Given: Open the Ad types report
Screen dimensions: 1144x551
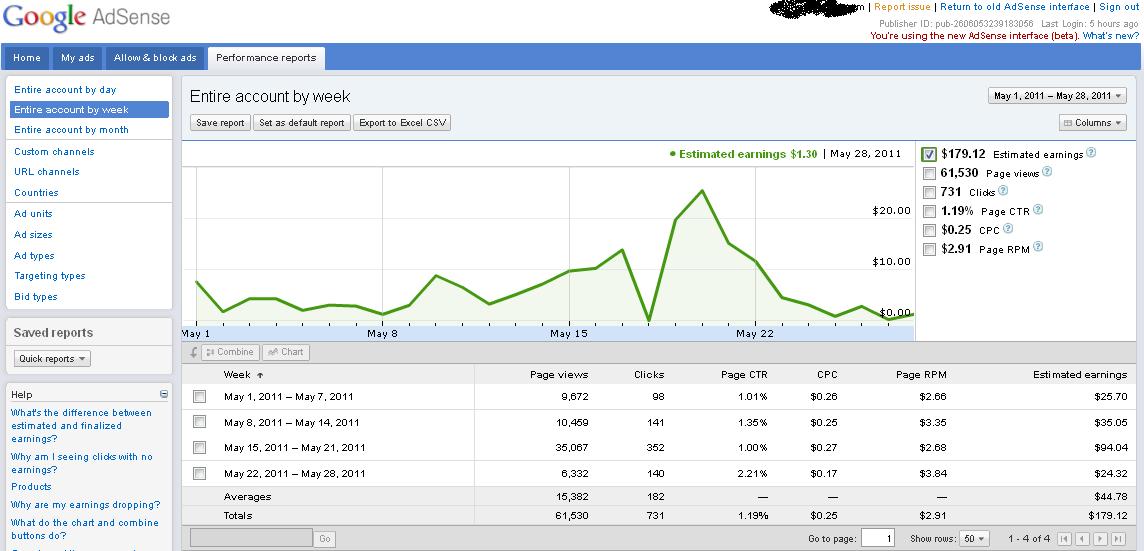Looking at the screenshot, I should (34, 255).
